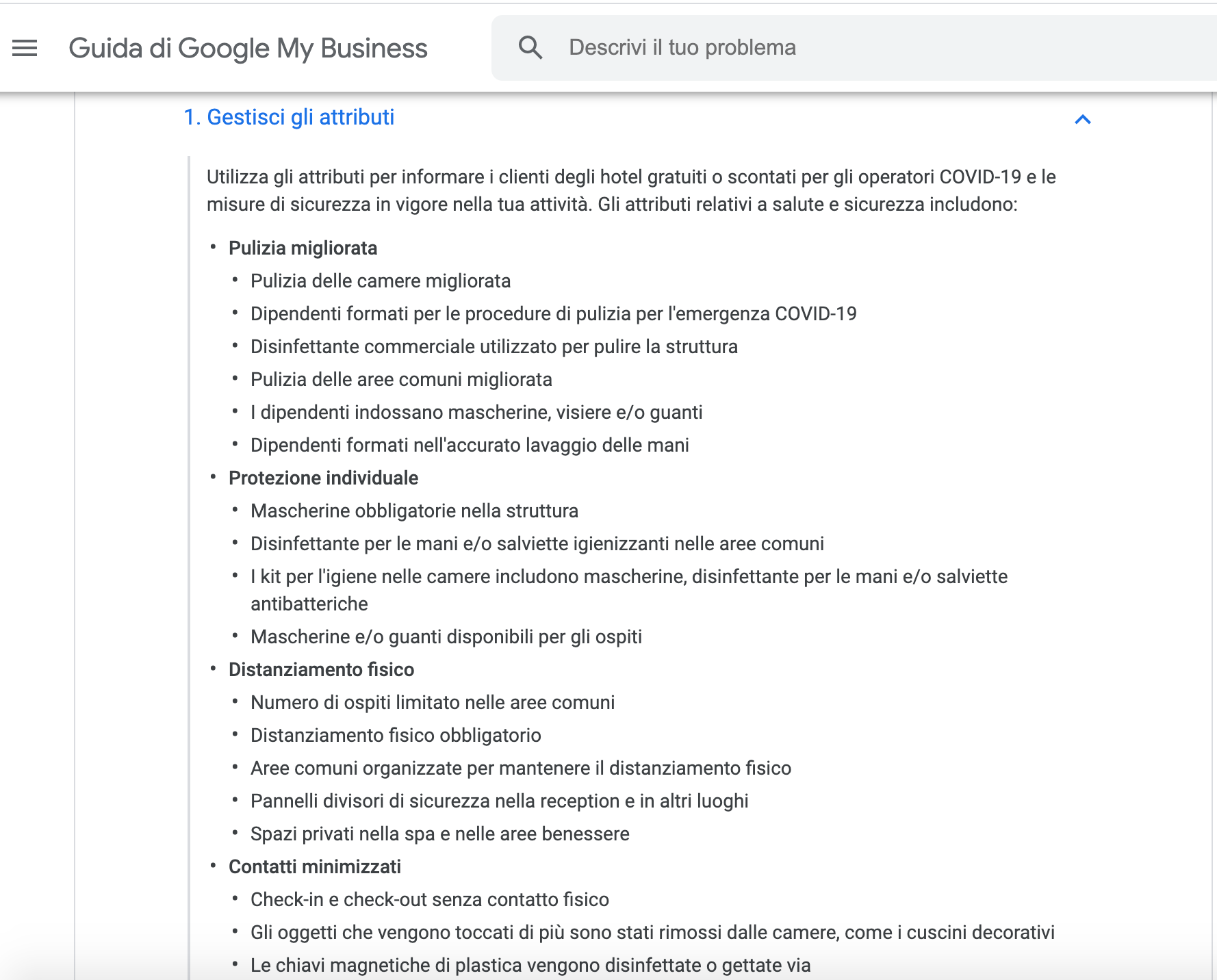Collapse section with the blue chevron arrow

(x=1082, y=120)
